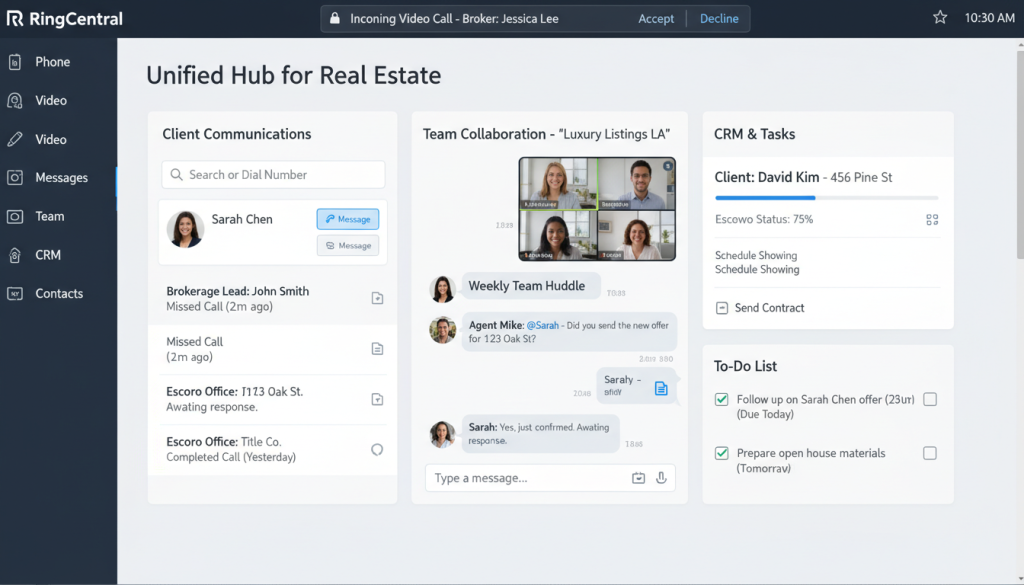The width and height of the screenshot is (1024, 585).
Task: Click first Schedule Showing line
Action: tap(756, 255)
